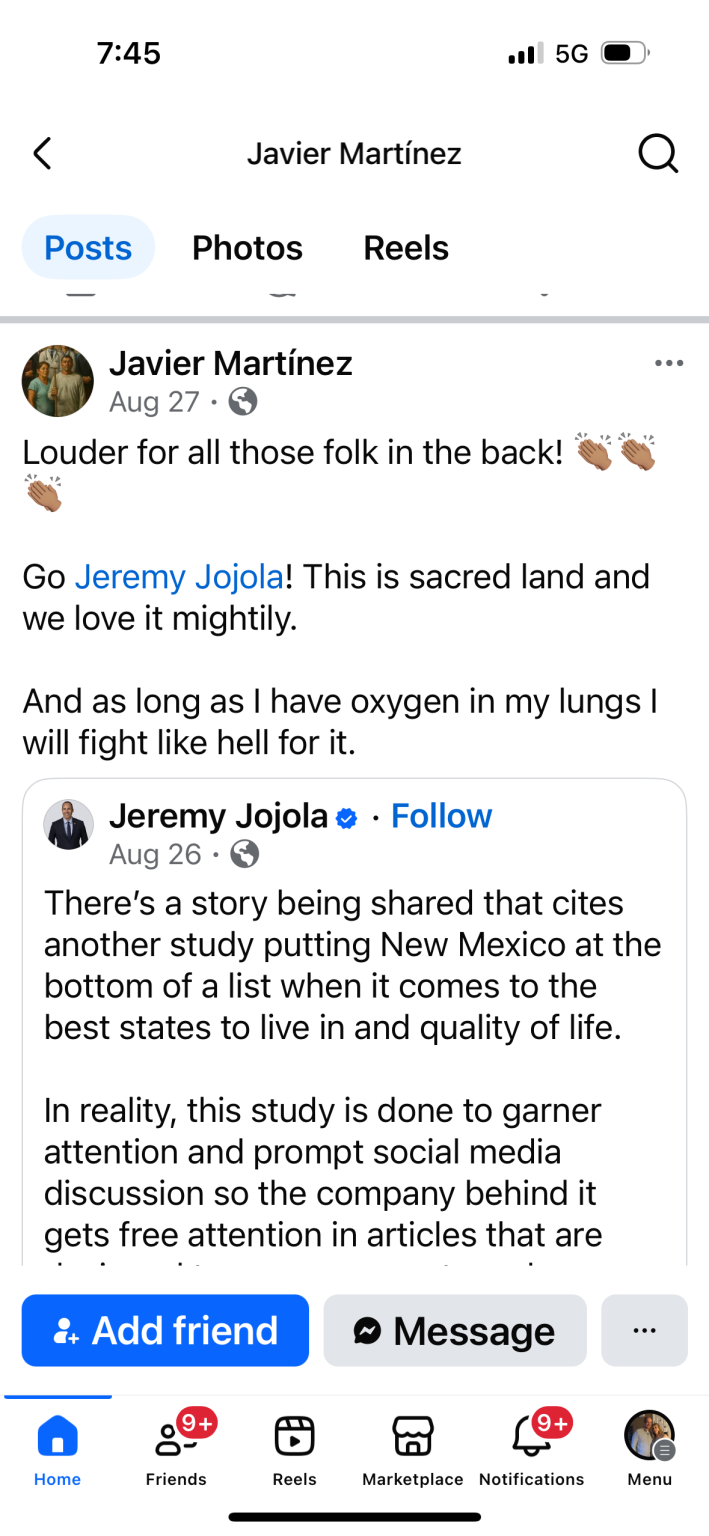Tap Jeremy Jojola's shared post avatar
Viewport: 709px width, 1536px height.
[x=68, y=825]
